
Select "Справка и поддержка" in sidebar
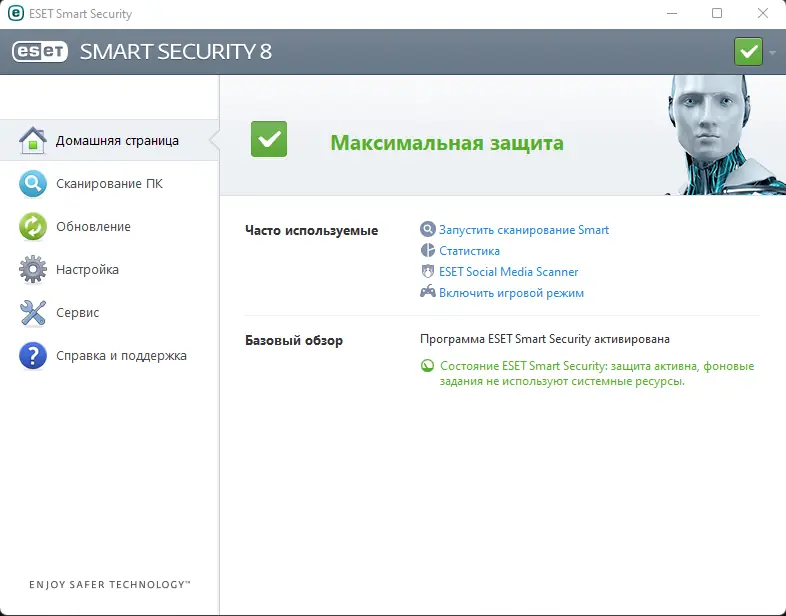121,356
